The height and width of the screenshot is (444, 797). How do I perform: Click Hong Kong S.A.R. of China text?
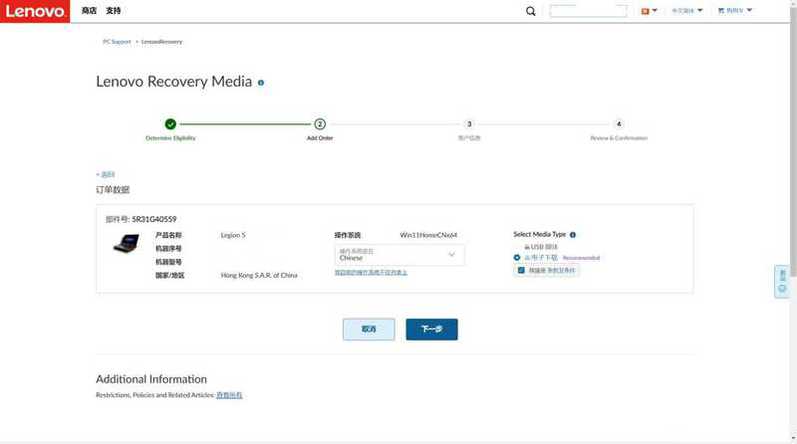tap(259, 275)
